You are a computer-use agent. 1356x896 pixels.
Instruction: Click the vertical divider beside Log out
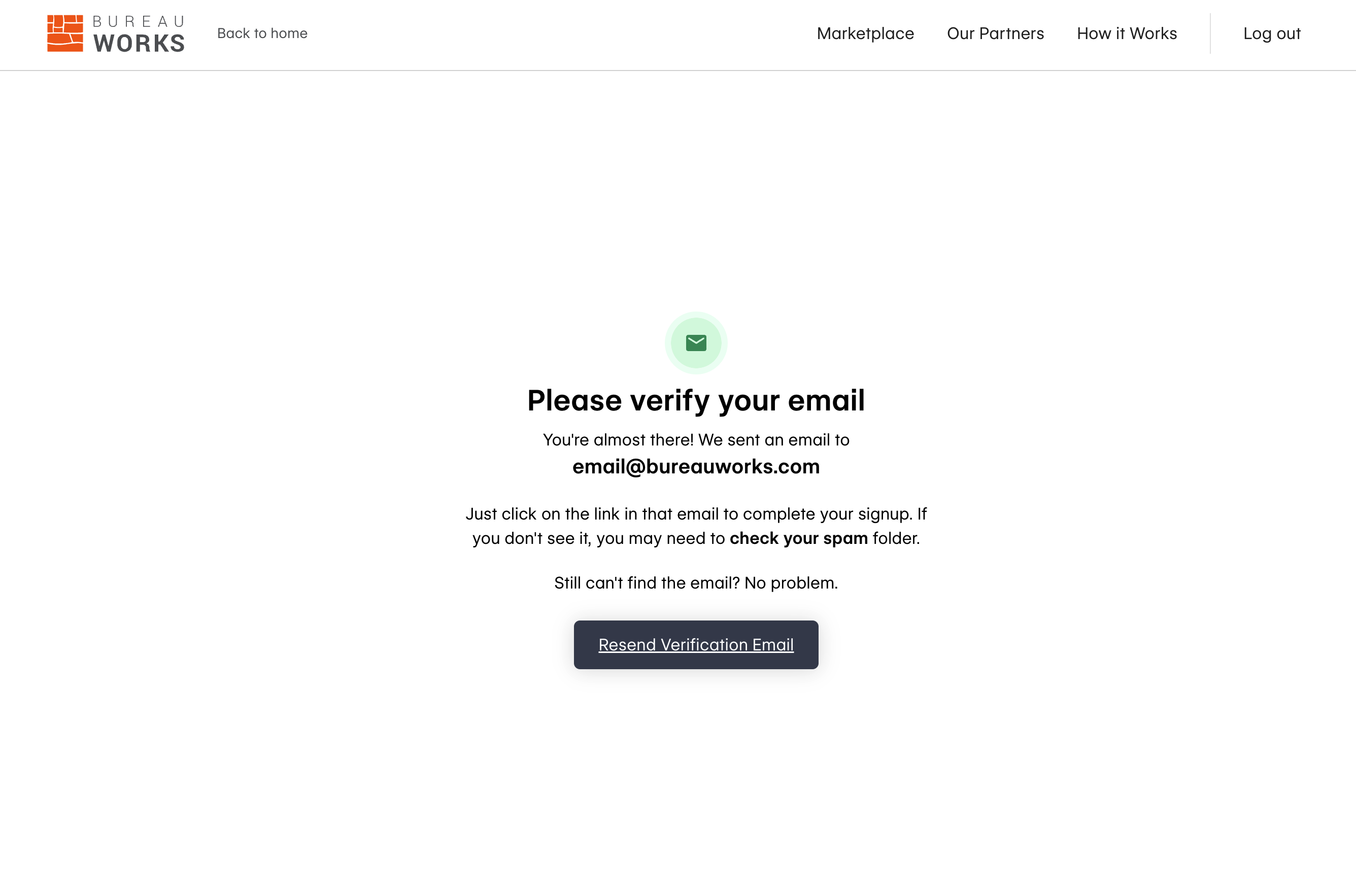[1210, 33]
